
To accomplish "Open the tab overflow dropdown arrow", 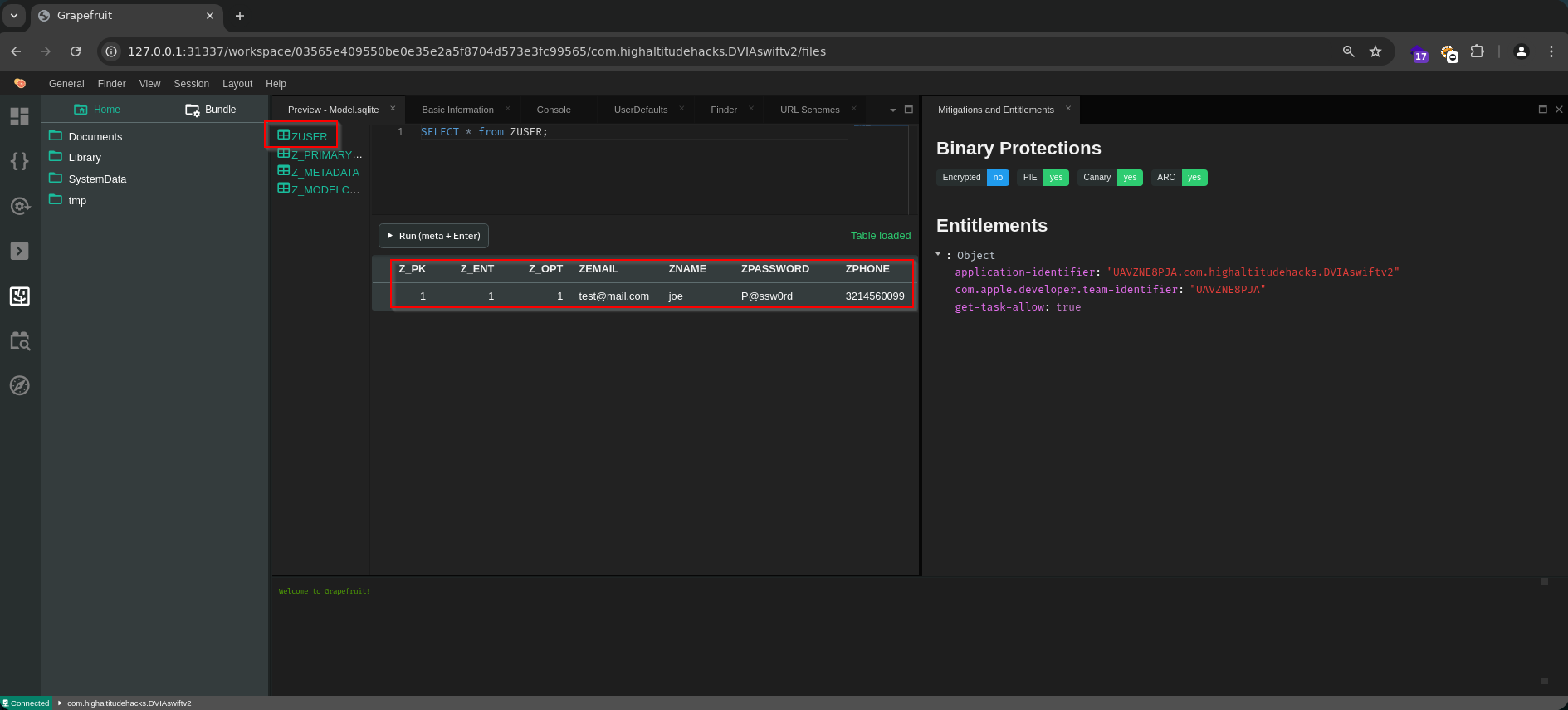I will 893,110.
